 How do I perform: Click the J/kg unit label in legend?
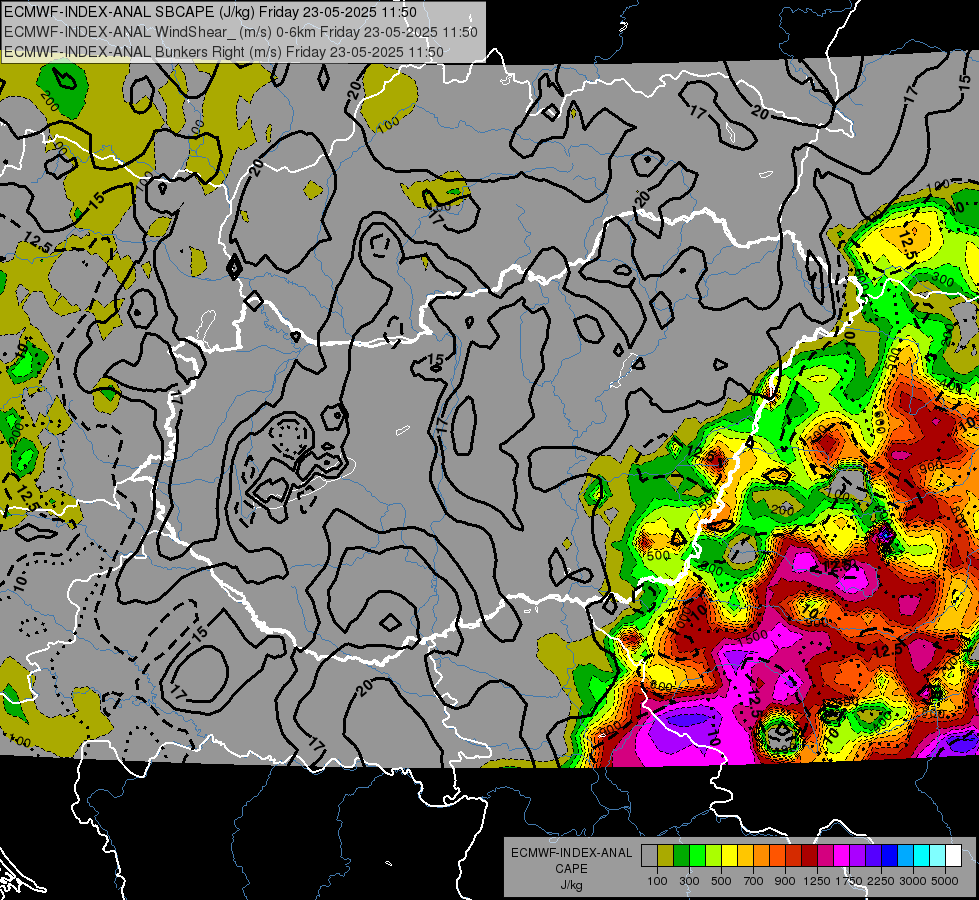[x=571, y=885]
